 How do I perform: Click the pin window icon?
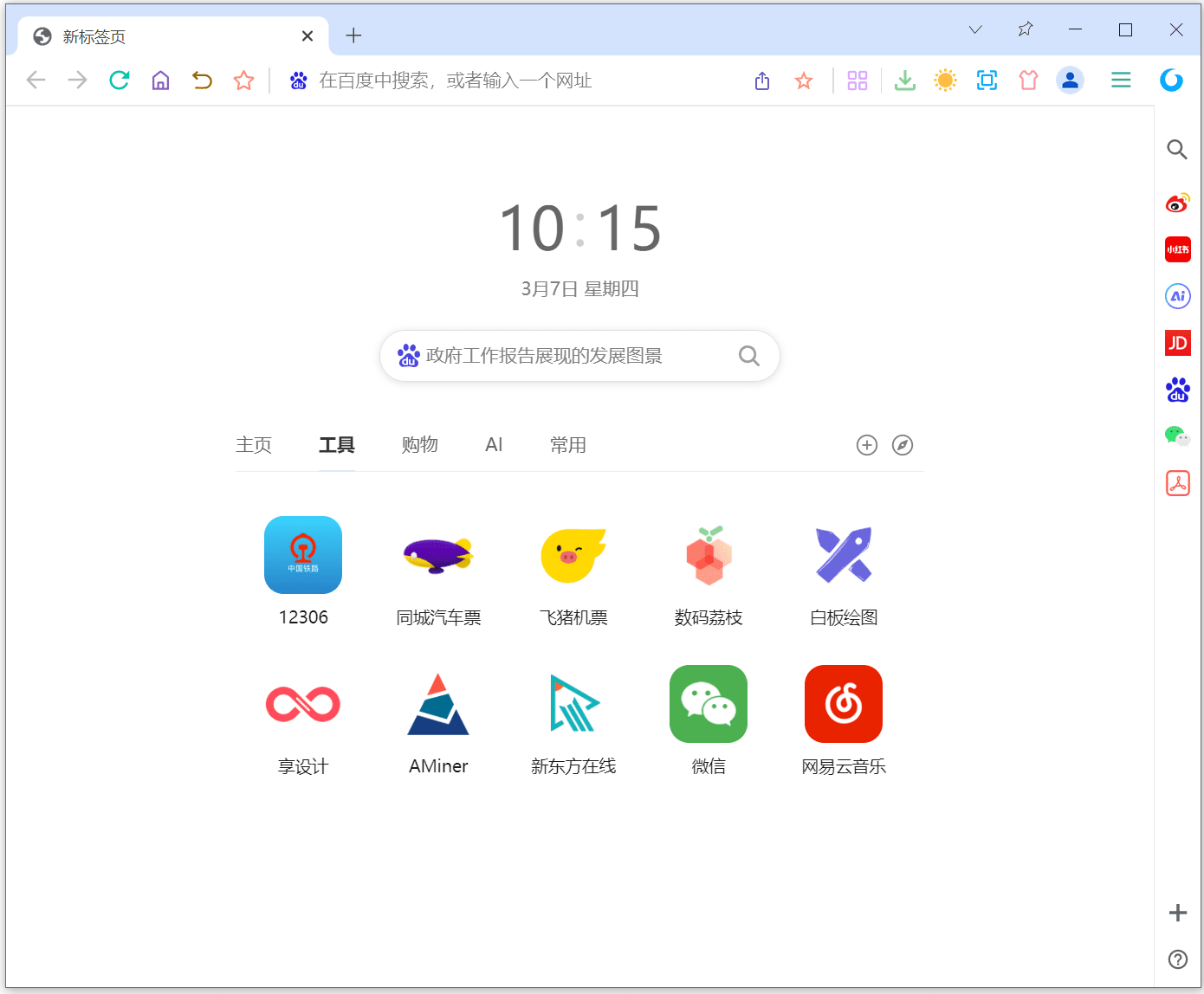pos(1026,29)
